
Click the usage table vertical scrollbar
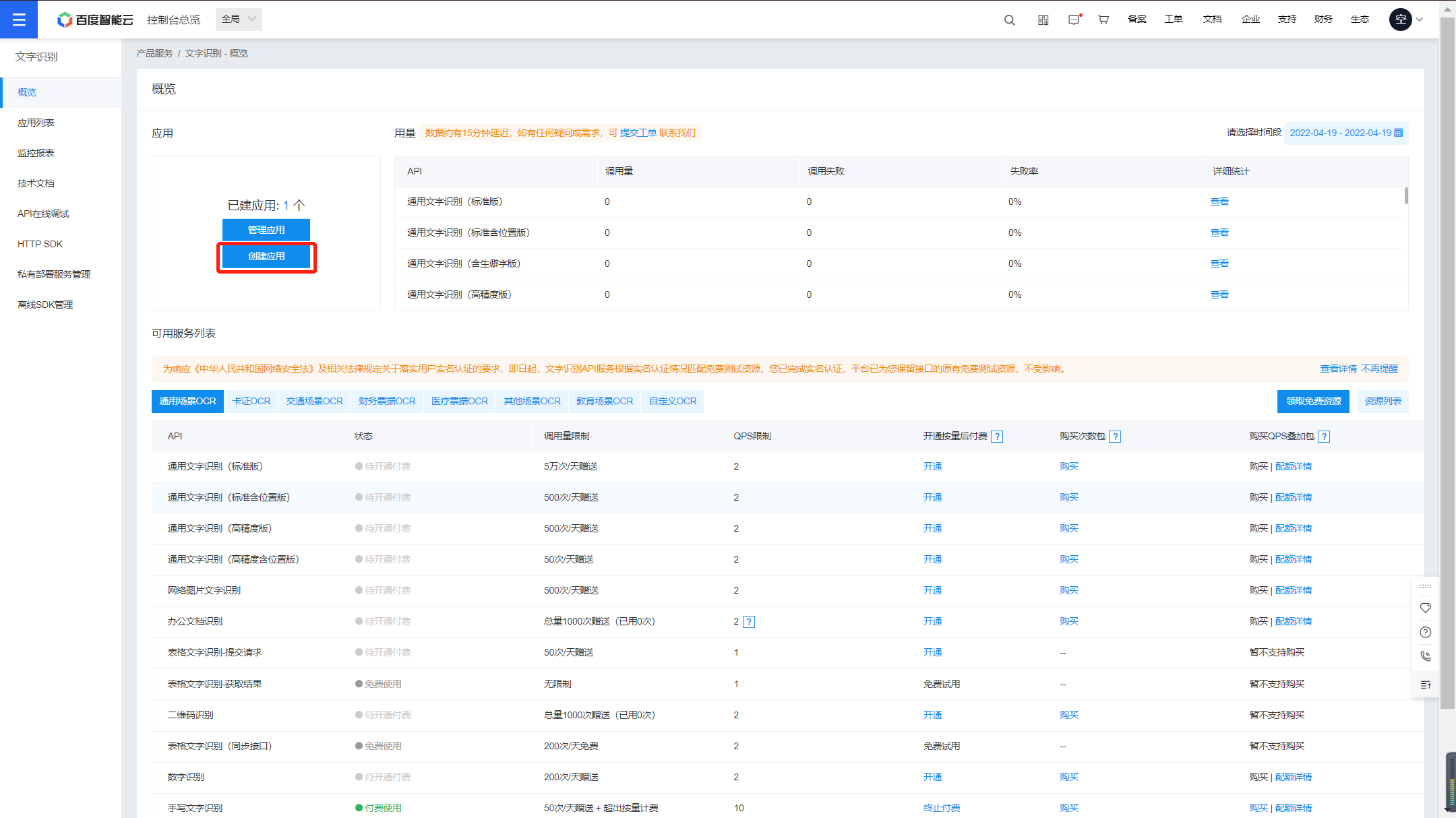1406,195
